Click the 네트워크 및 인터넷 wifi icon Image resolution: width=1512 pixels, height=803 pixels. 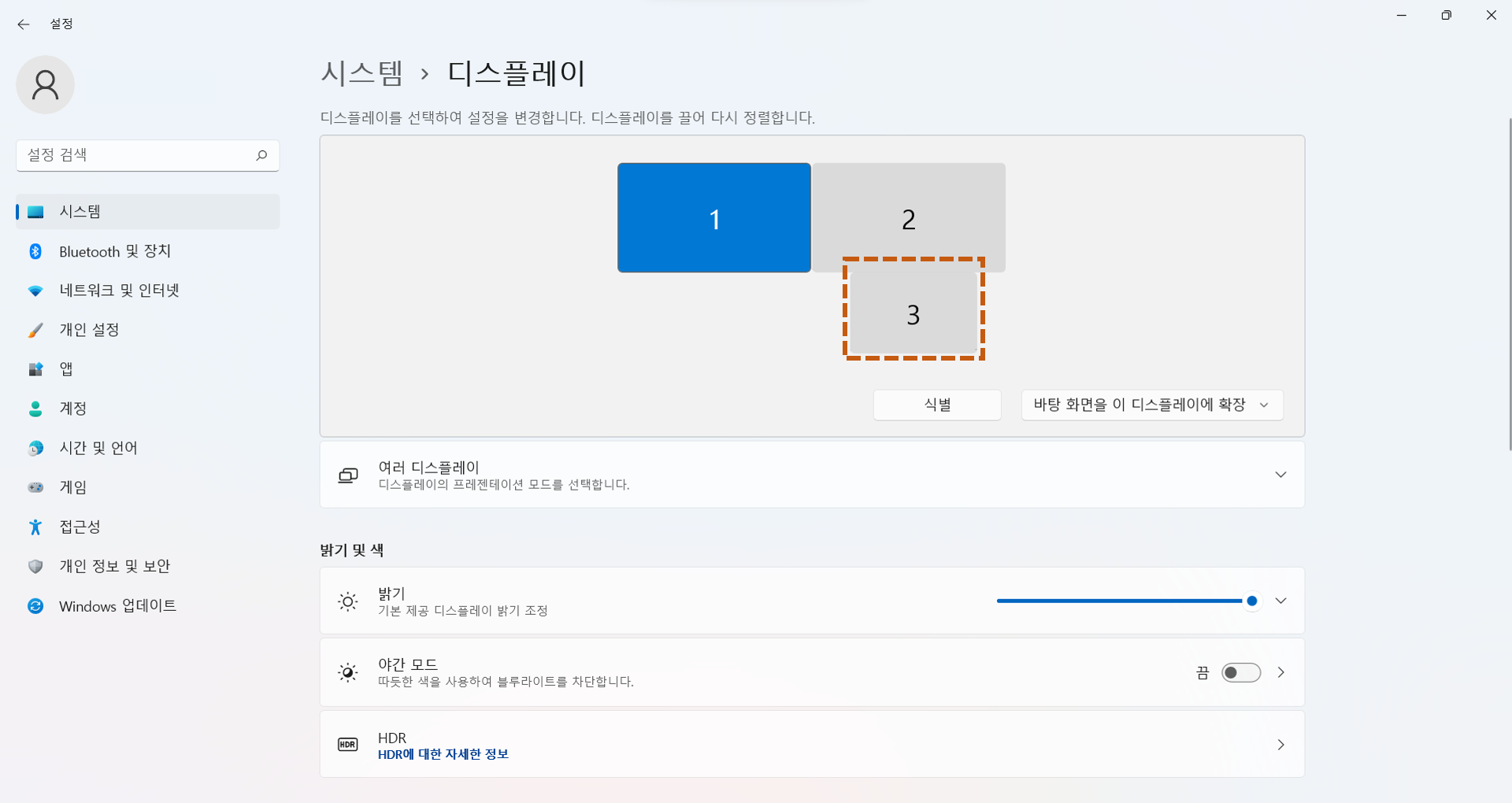(35, 290)
